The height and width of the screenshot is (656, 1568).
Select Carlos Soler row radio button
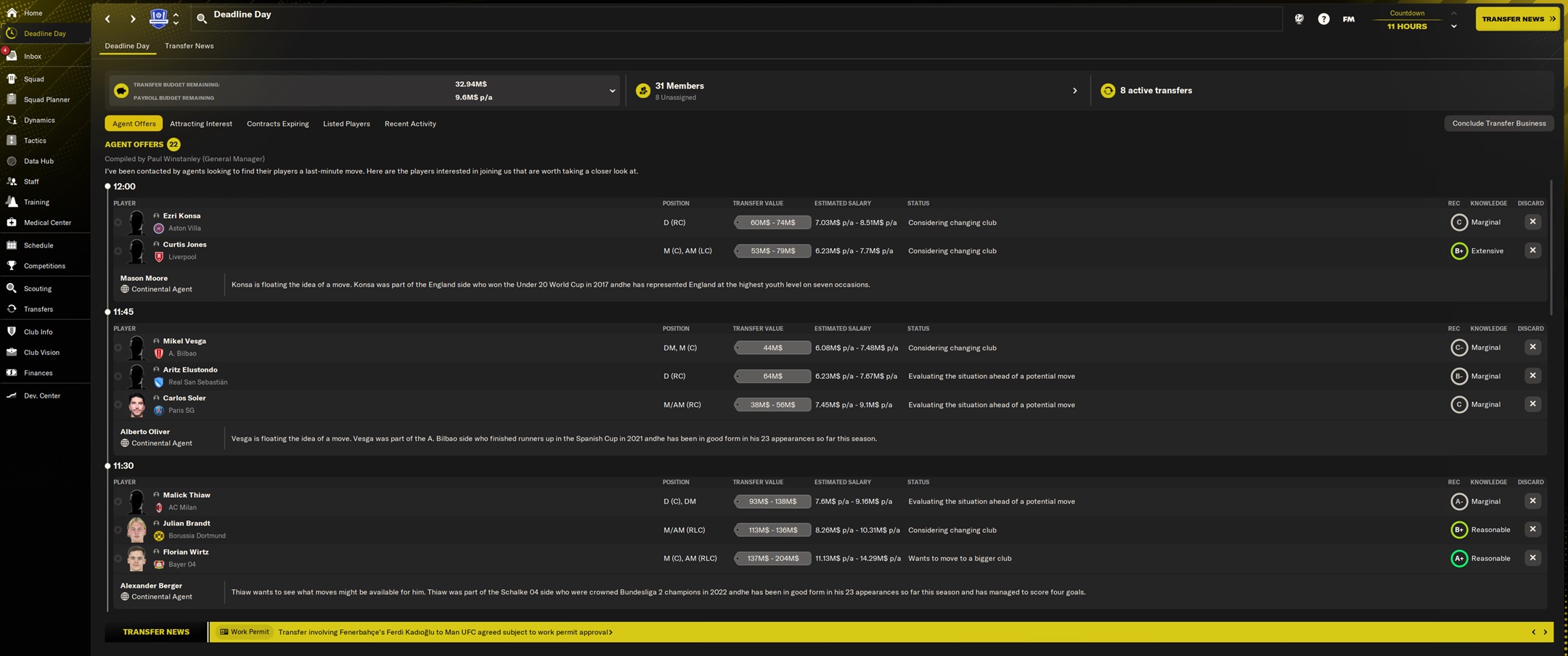(x=118, y=405)
